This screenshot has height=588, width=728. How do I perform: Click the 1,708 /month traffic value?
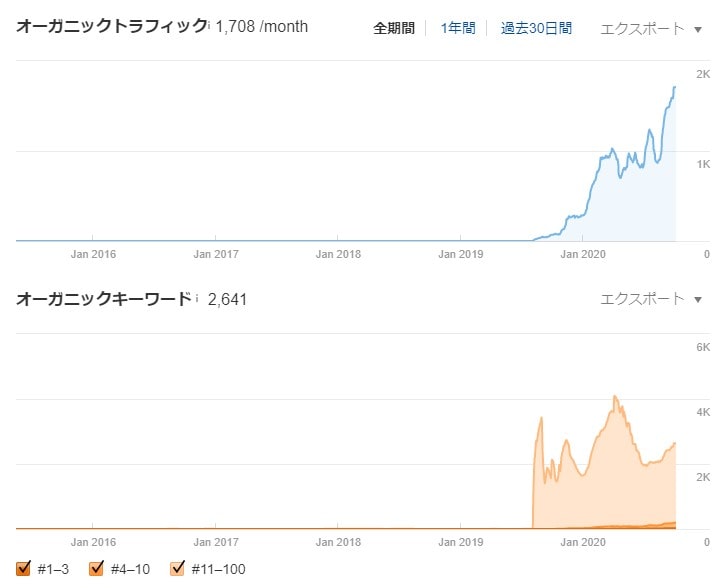tap(262, 27)
